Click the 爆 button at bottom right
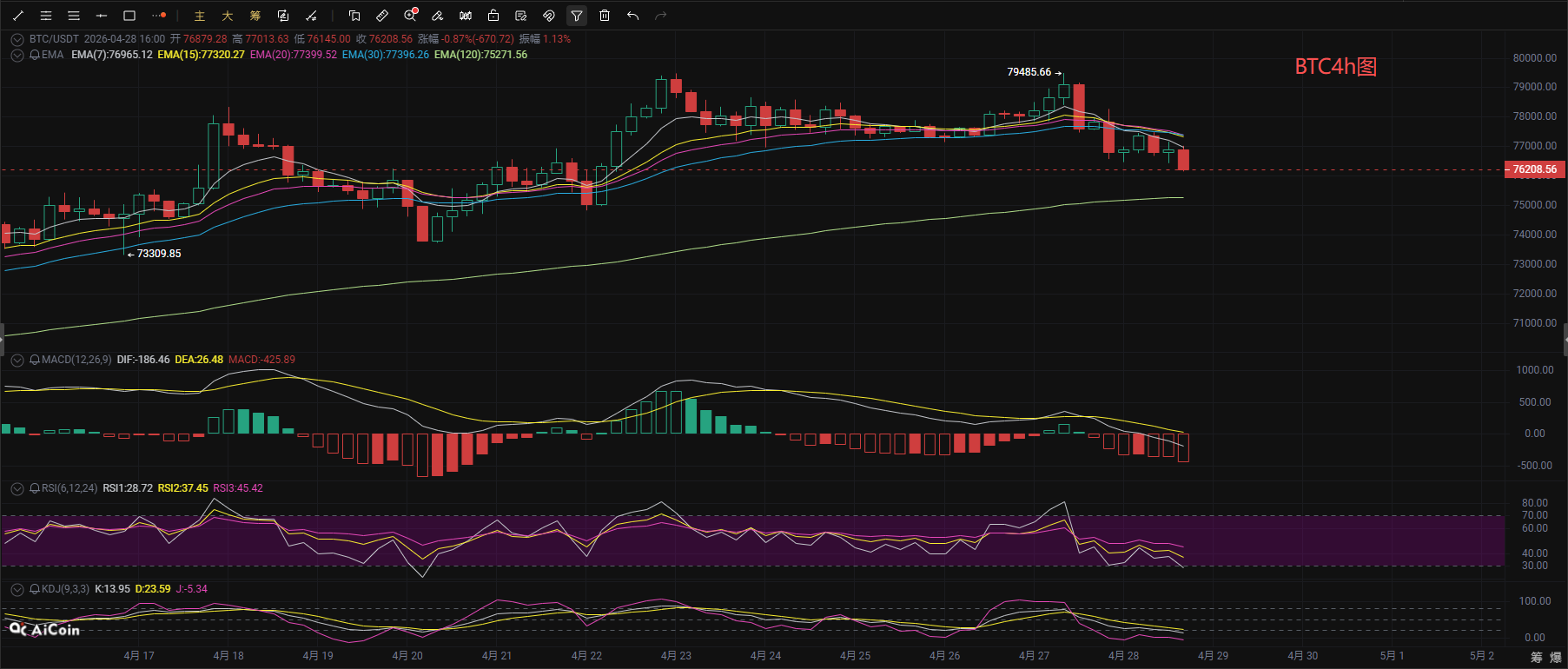This screenshot has width=1568, height=669. [1556, 657]
